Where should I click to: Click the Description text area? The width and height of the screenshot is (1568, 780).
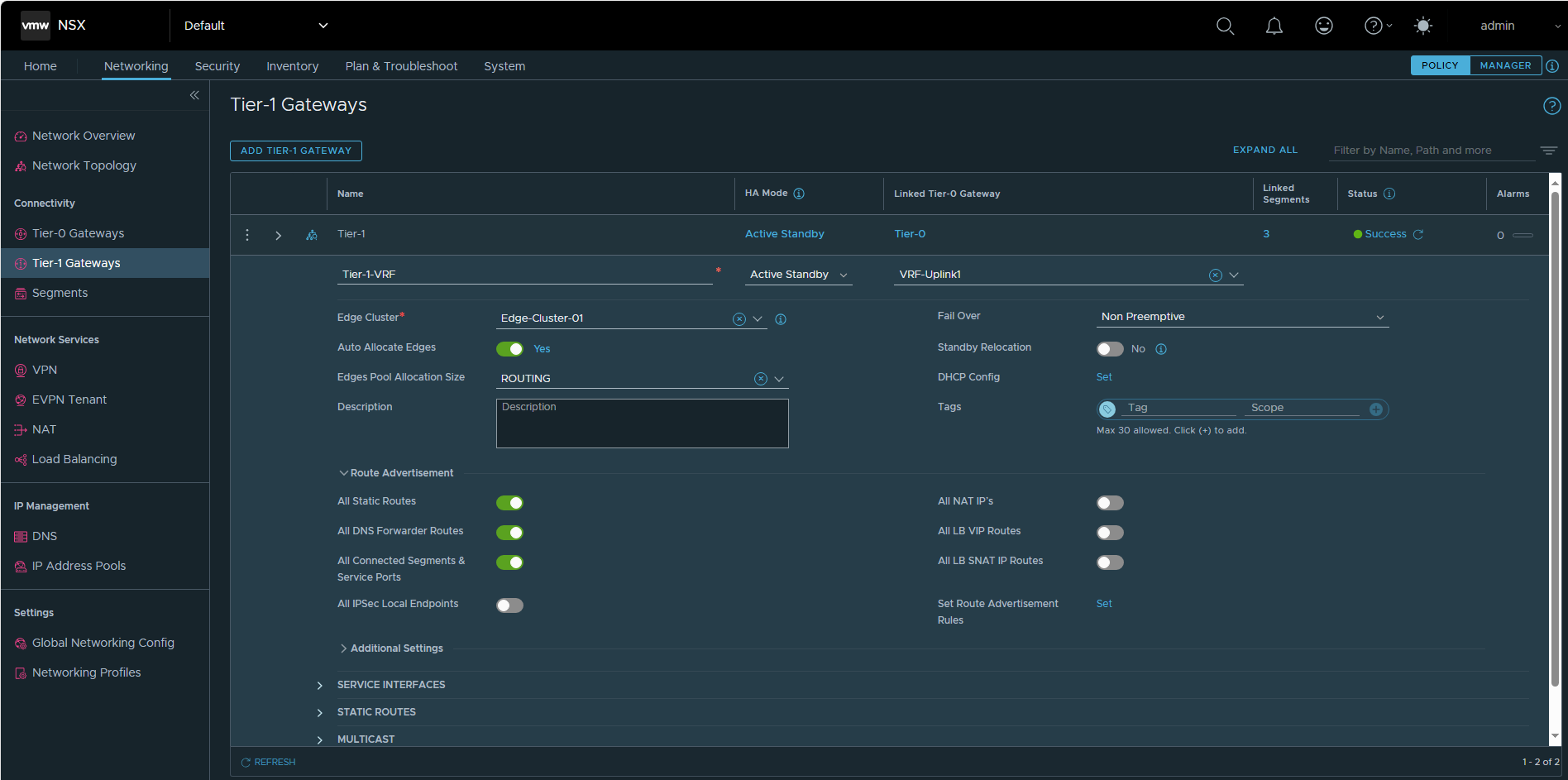(642, 423)
